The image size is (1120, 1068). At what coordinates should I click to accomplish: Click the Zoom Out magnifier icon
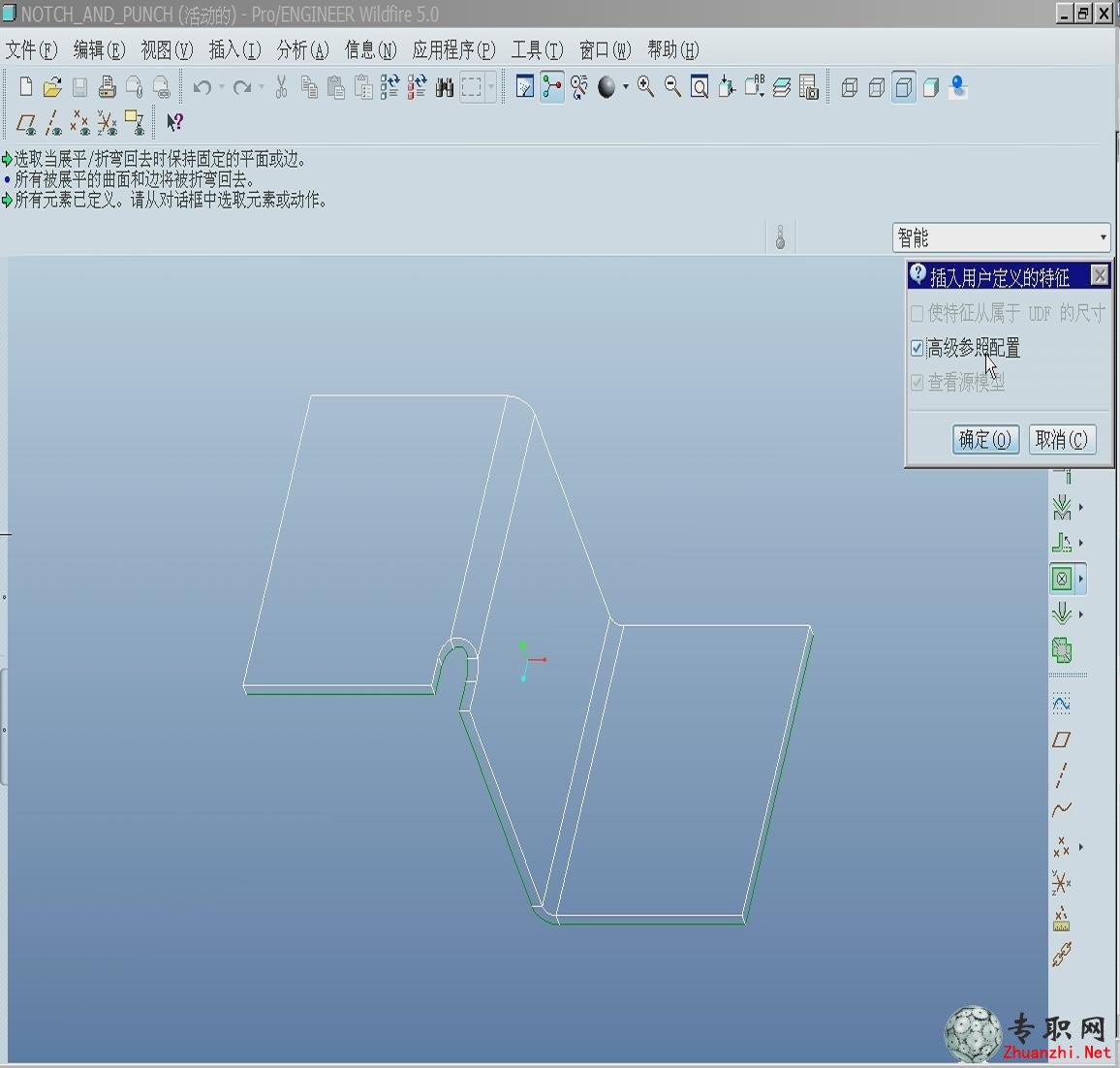[672, 87]
